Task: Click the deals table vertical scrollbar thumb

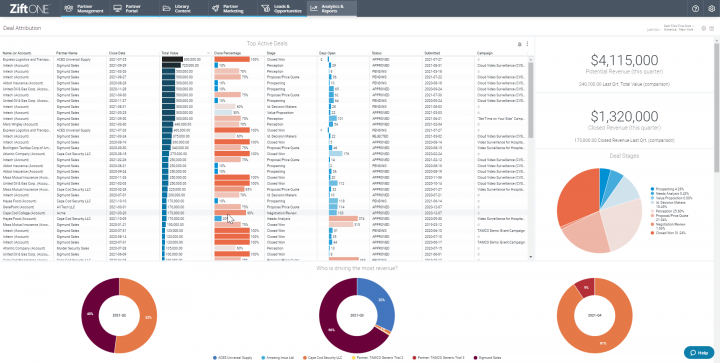Action: (531, 100)
